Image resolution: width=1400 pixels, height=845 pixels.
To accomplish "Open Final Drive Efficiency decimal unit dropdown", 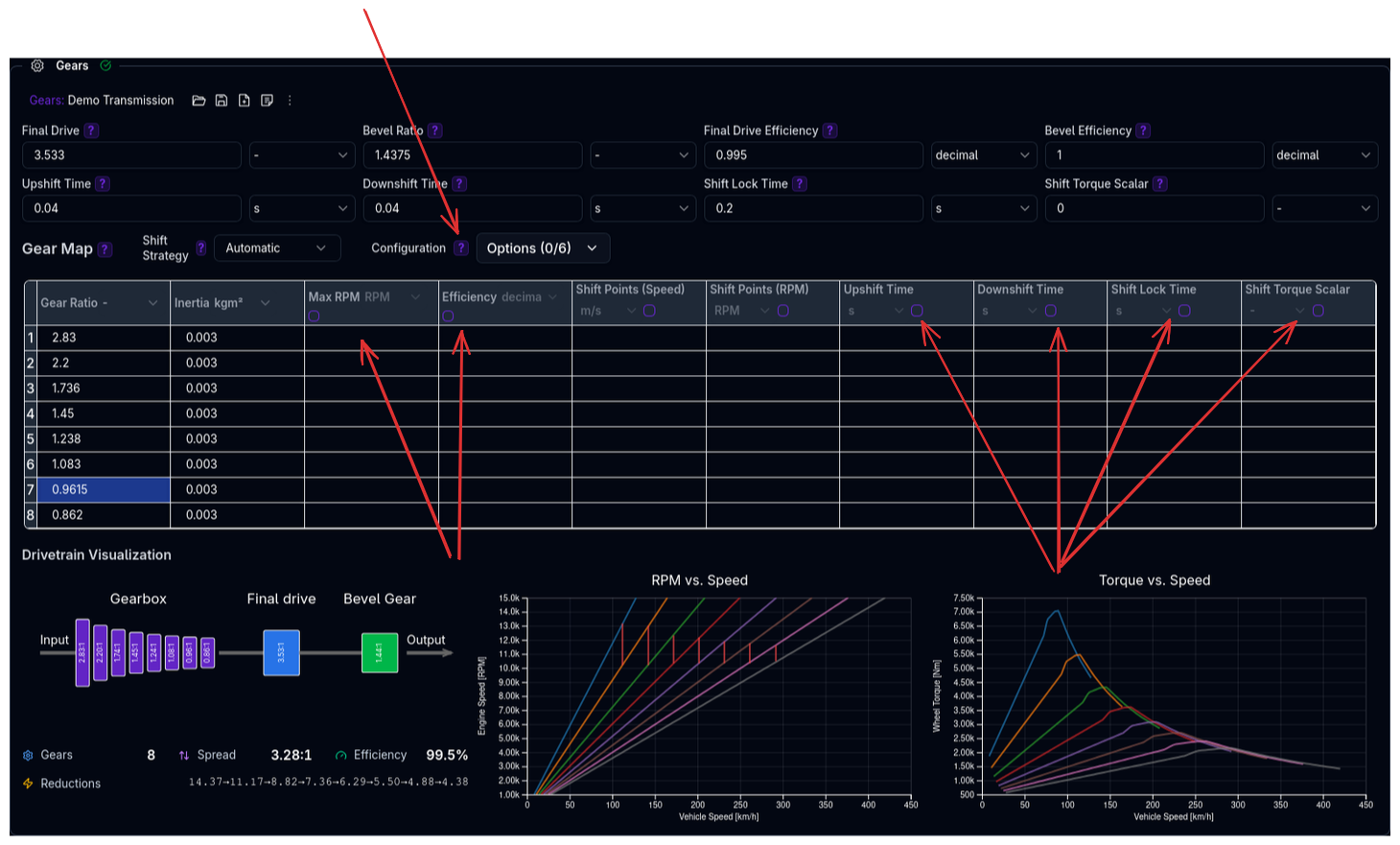I will click(983, 155).
